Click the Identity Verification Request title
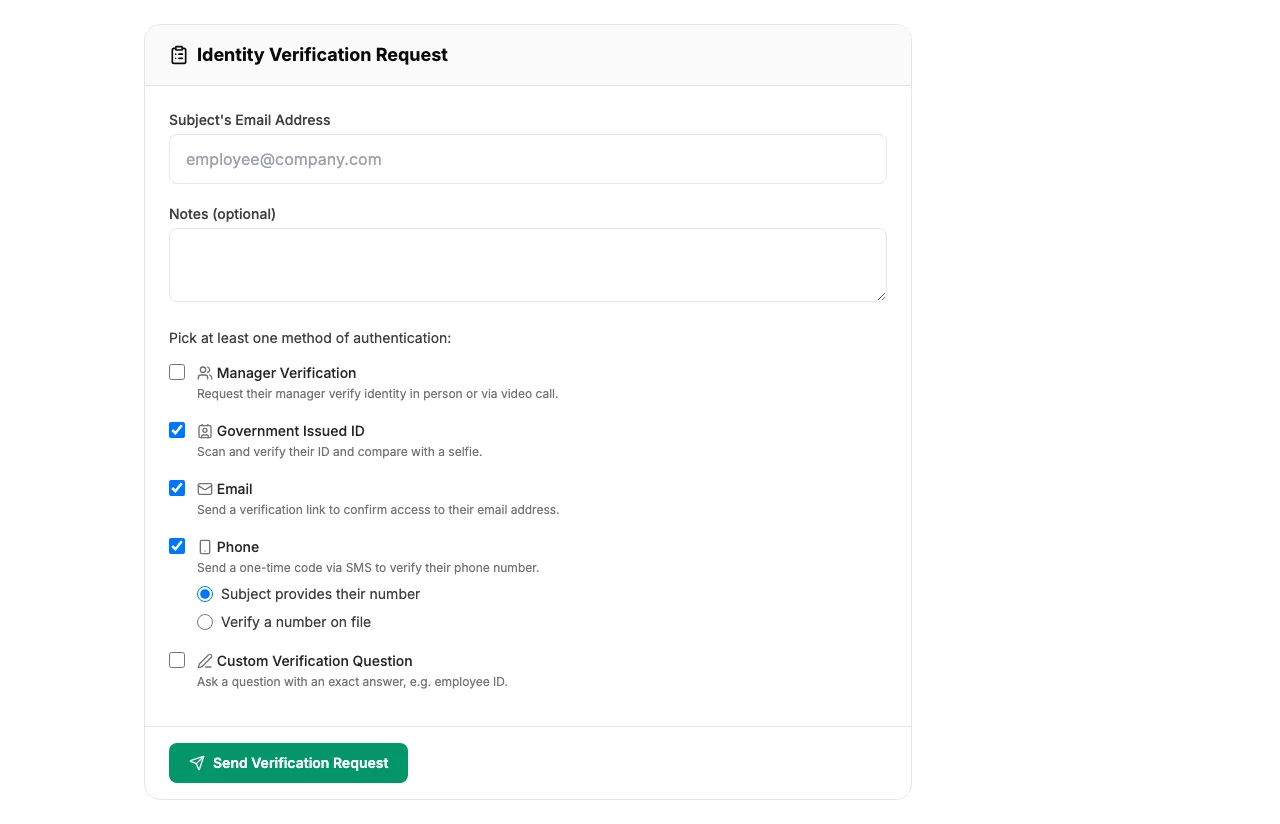This screenshot has width=1280, height=824. [321, 55]
